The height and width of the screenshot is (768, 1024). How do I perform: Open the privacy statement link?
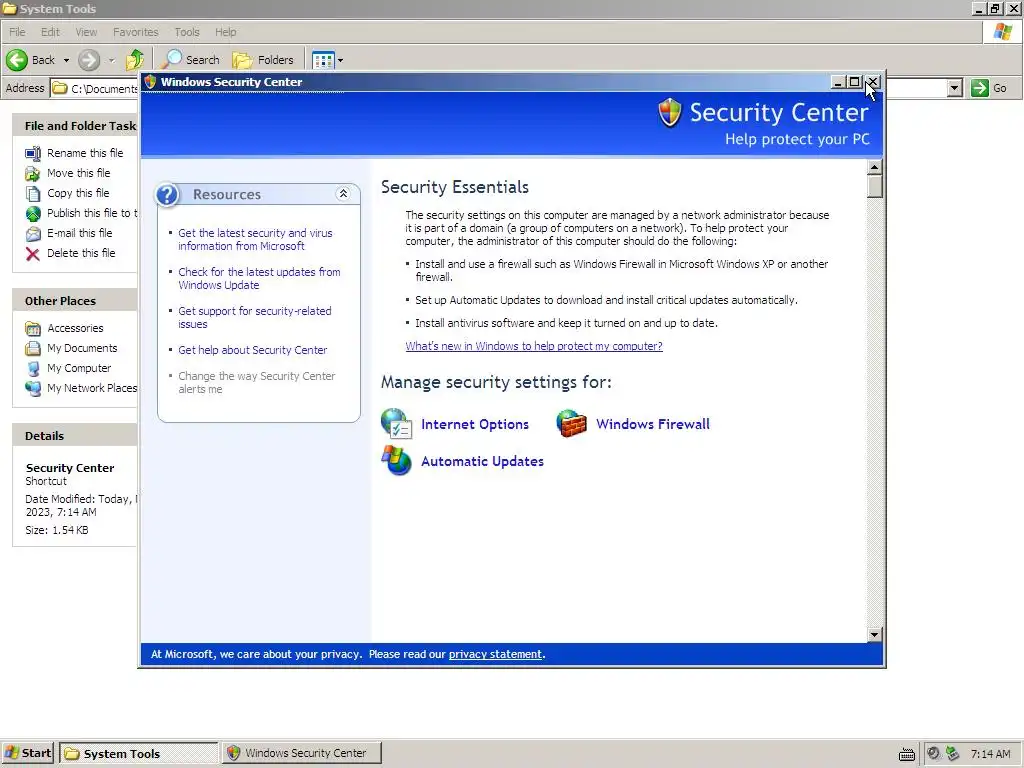[495, 654]
